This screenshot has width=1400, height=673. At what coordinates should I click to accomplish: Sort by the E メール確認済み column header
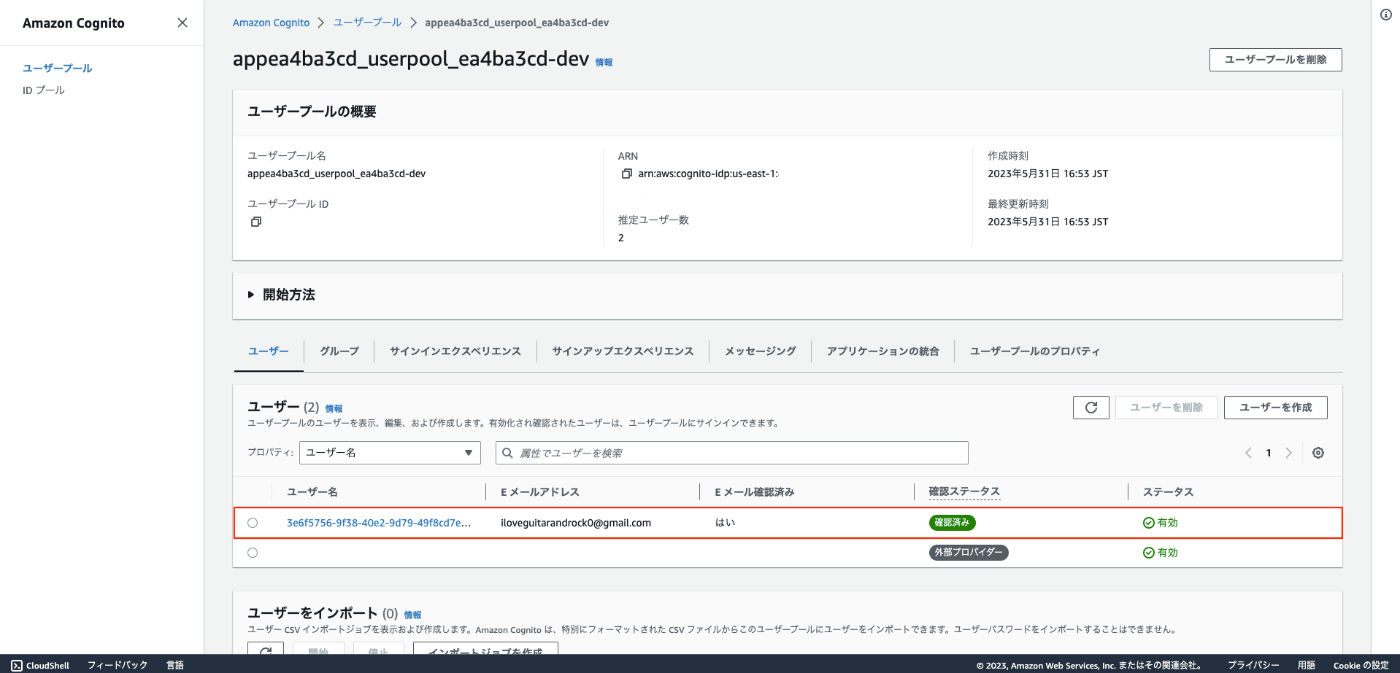click(x=754, y=492)
